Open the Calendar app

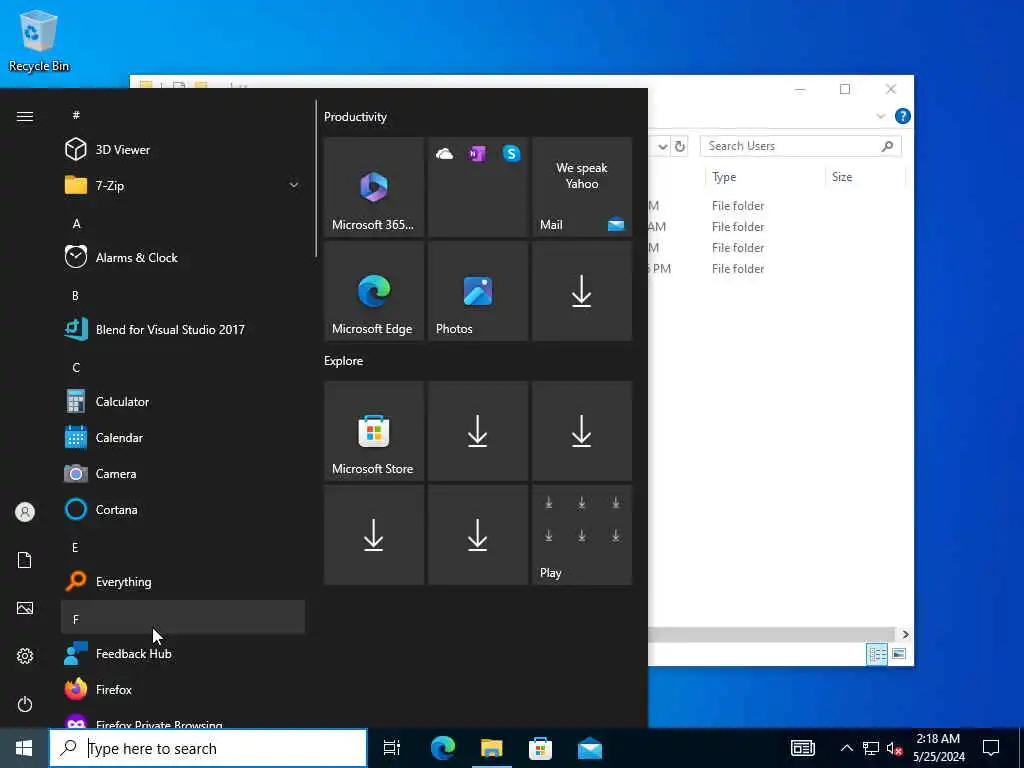point(183,437)
